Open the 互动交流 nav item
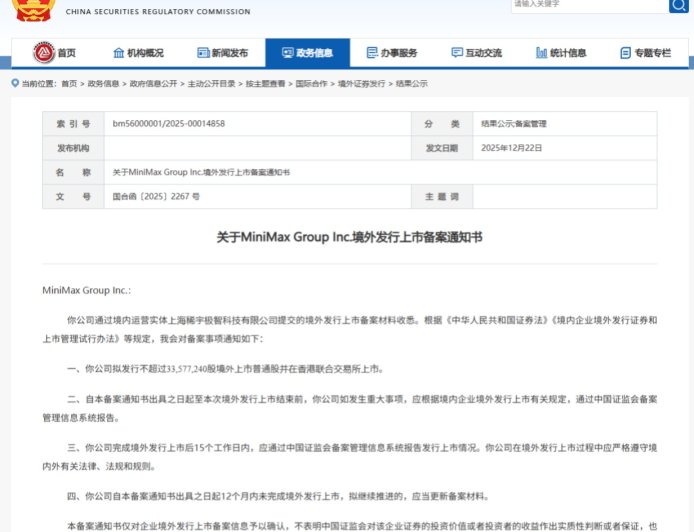Viewport: 694px width, 532px height. pyautogui.click(x=477, y=53)
